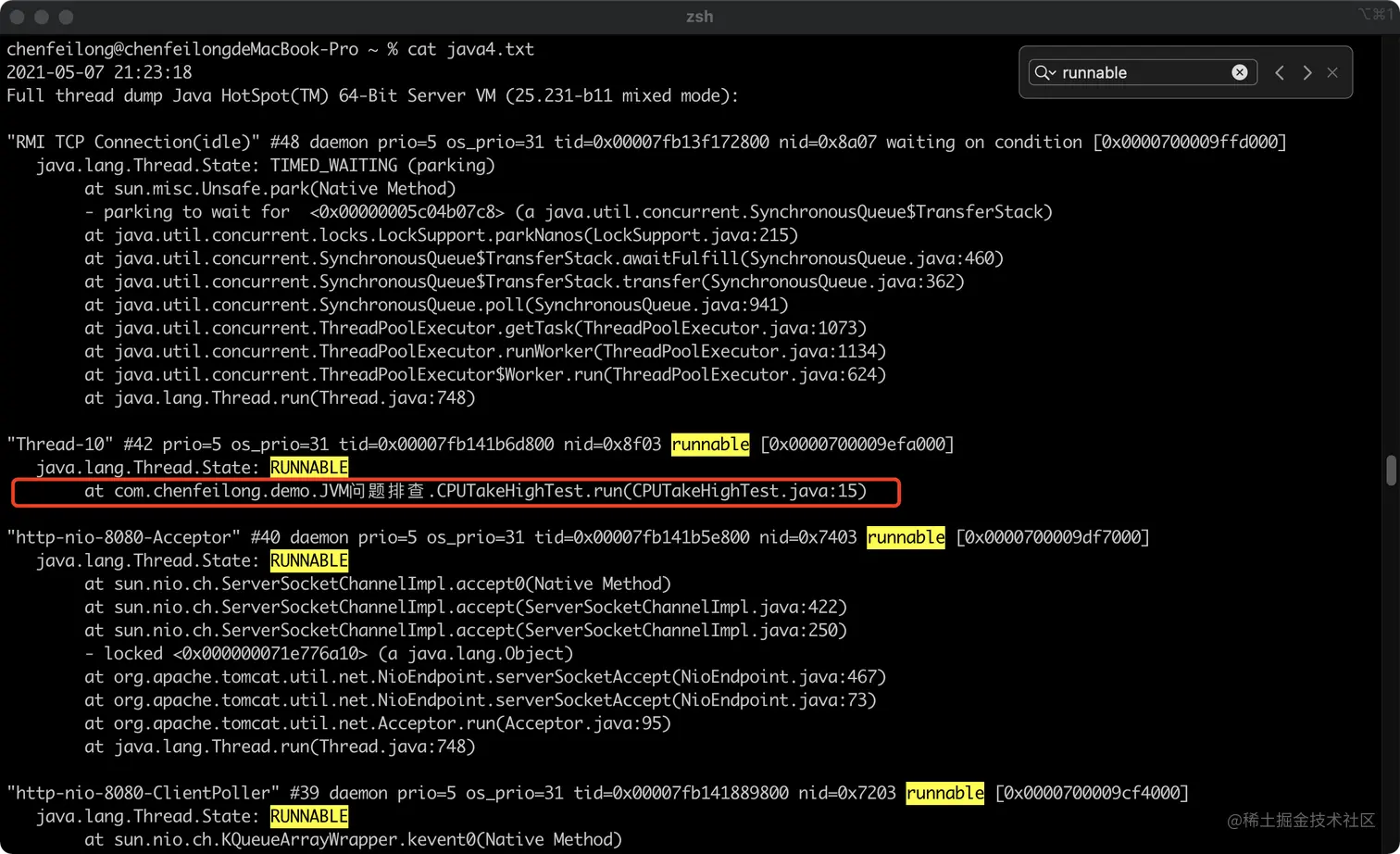Screen dimensions: 1400x854
Task: Click the Full thread dump header line
Action: coord(372,95)
